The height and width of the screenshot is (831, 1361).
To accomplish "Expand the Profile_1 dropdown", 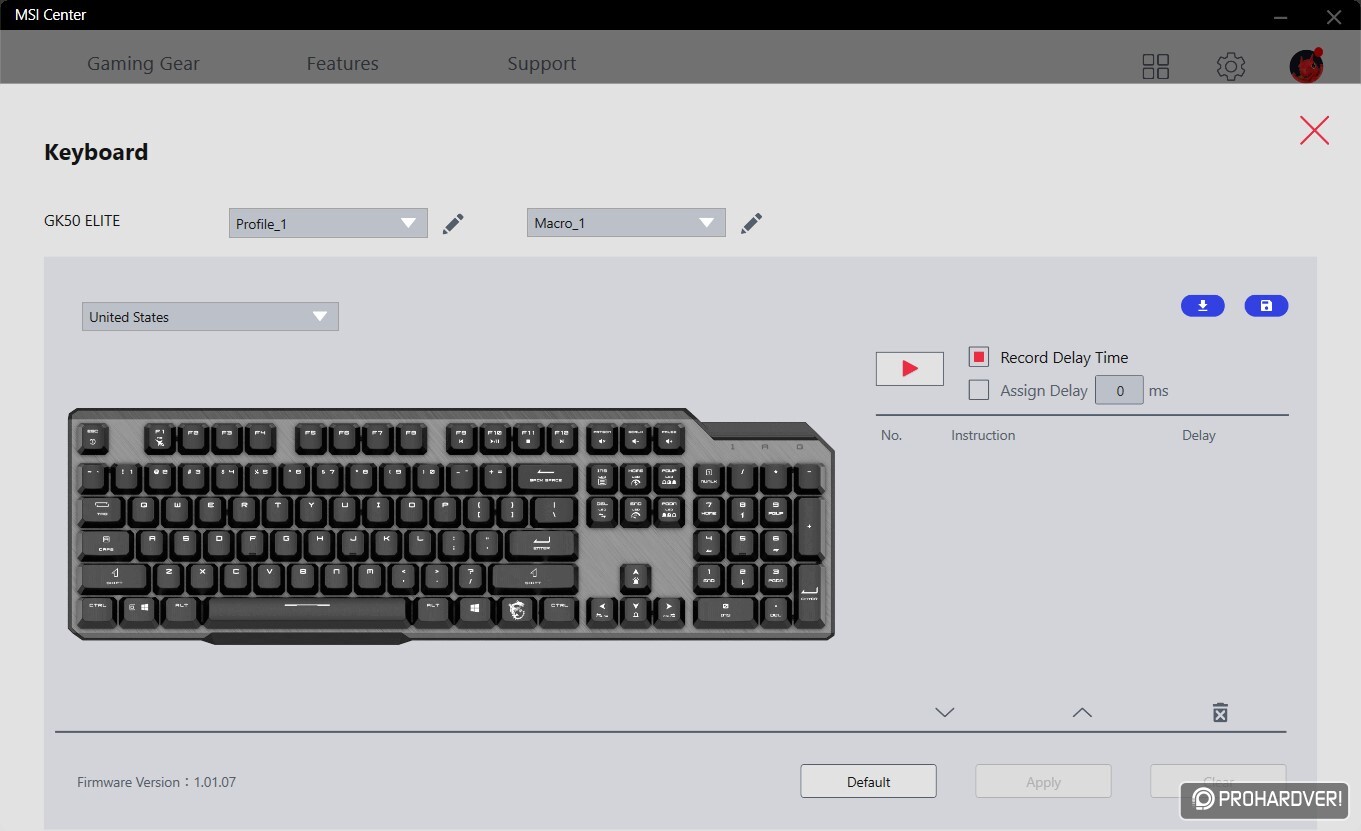I will tap(328, 223).
